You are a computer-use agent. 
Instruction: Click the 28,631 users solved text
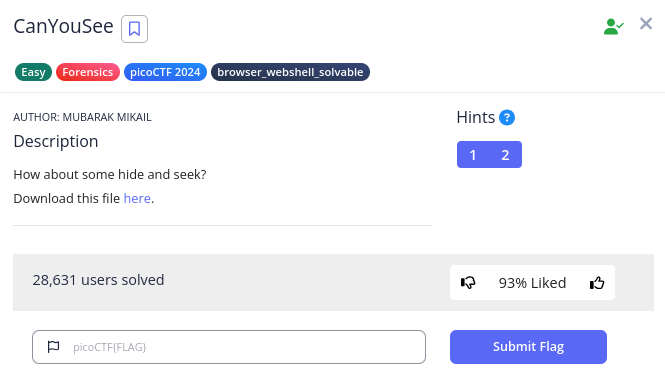98,280
